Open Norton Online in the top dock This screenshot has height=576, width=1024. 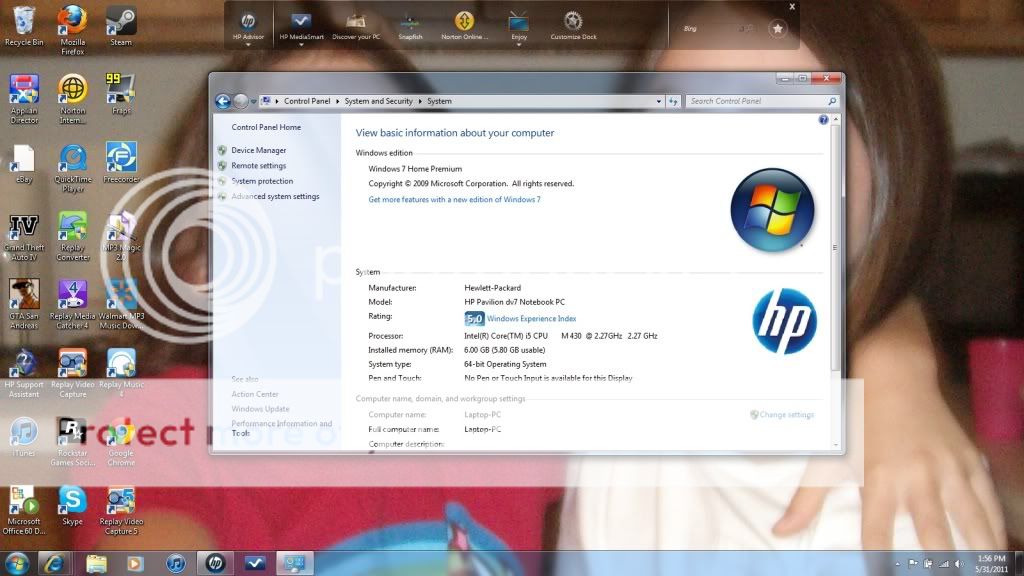(x=464, y=27)
